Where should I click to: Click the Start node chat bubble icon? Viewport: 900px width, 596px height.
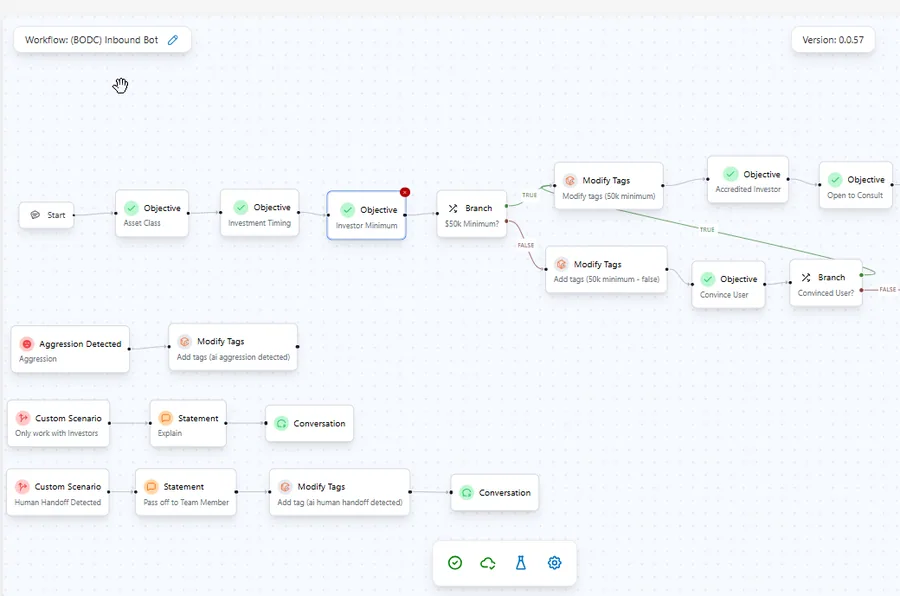pyautogui.click(x=35, y=215)
